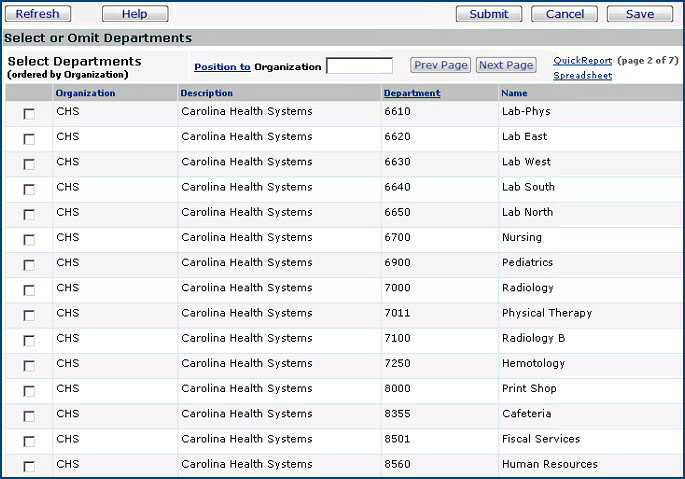Tick the Radiology 7000 checkbox
This screenshot has height=479, width=685.
click(29, 290)
